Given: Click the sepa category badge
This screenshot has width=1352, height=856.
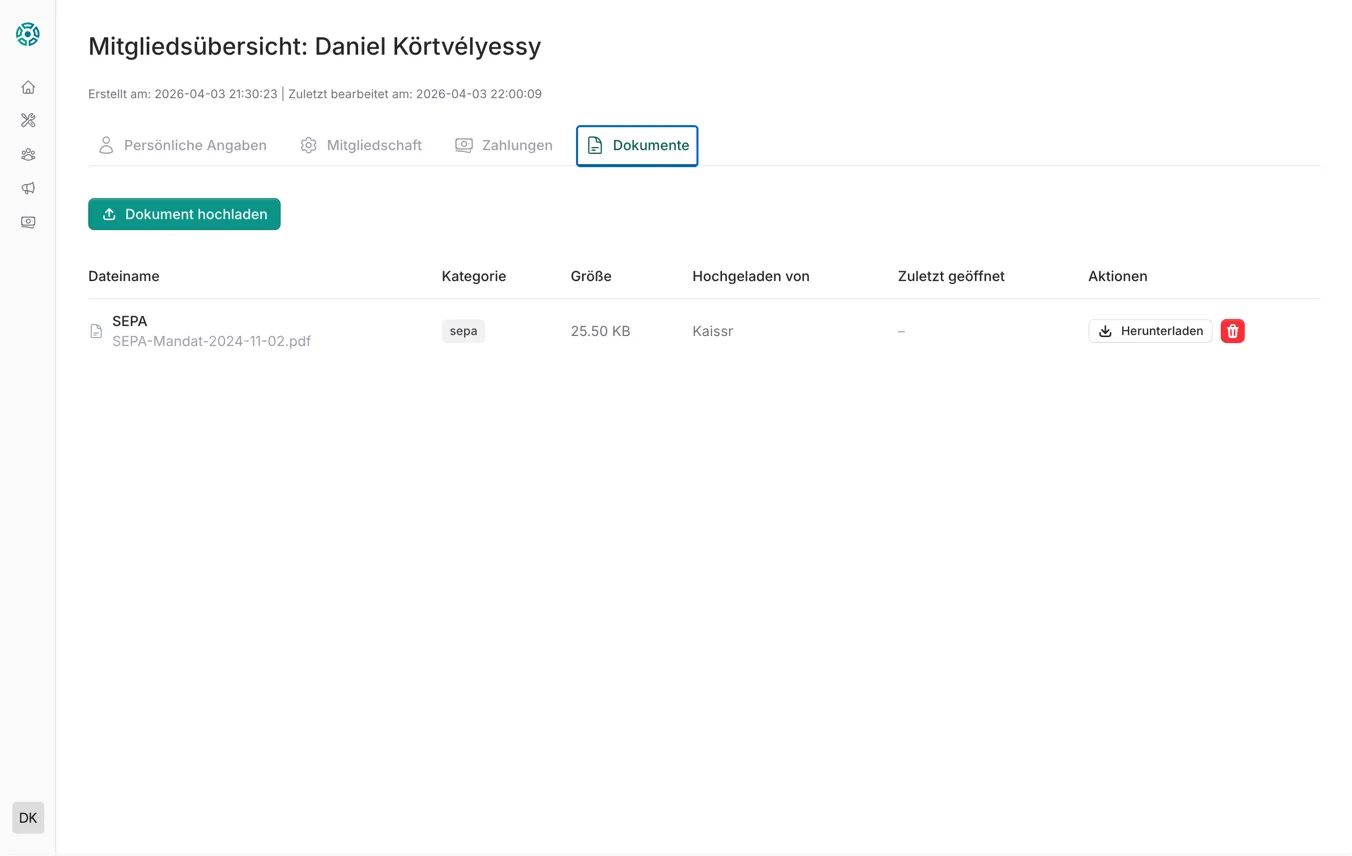Looking at the screenshot, I should pos(463,331).
